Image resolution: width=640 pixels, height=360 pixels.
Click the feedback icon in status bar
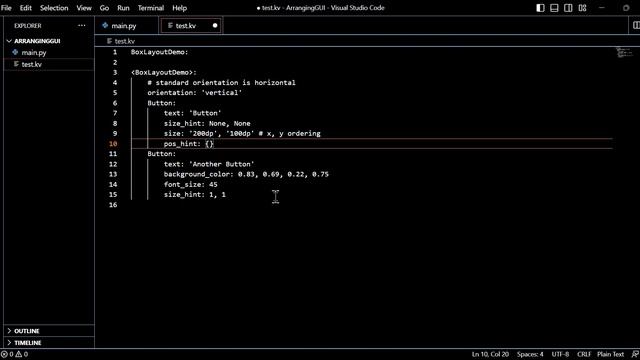pyautogui.click(x=635, y=354)
